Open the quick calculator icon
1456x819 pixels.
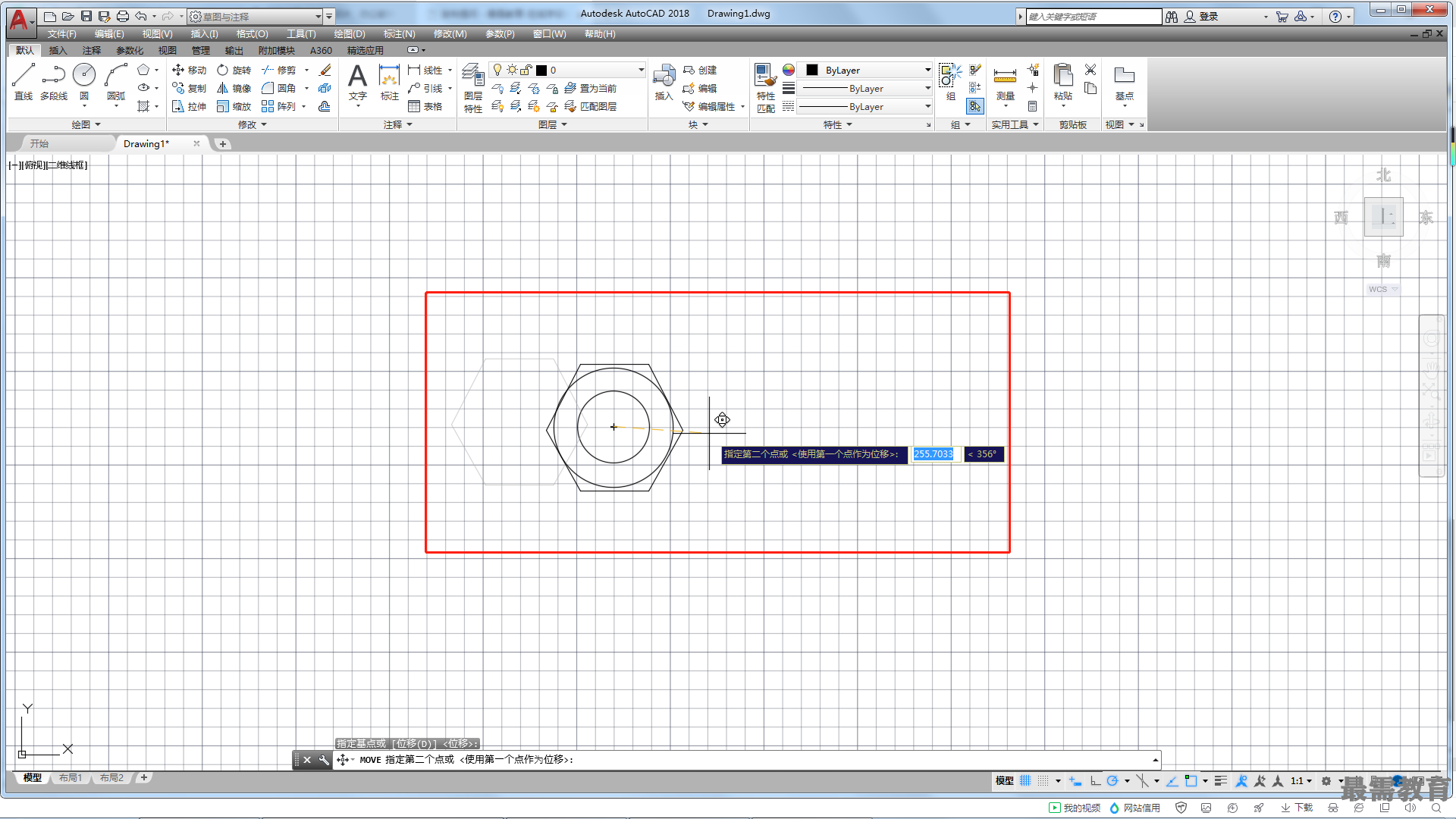point(1033,106)
